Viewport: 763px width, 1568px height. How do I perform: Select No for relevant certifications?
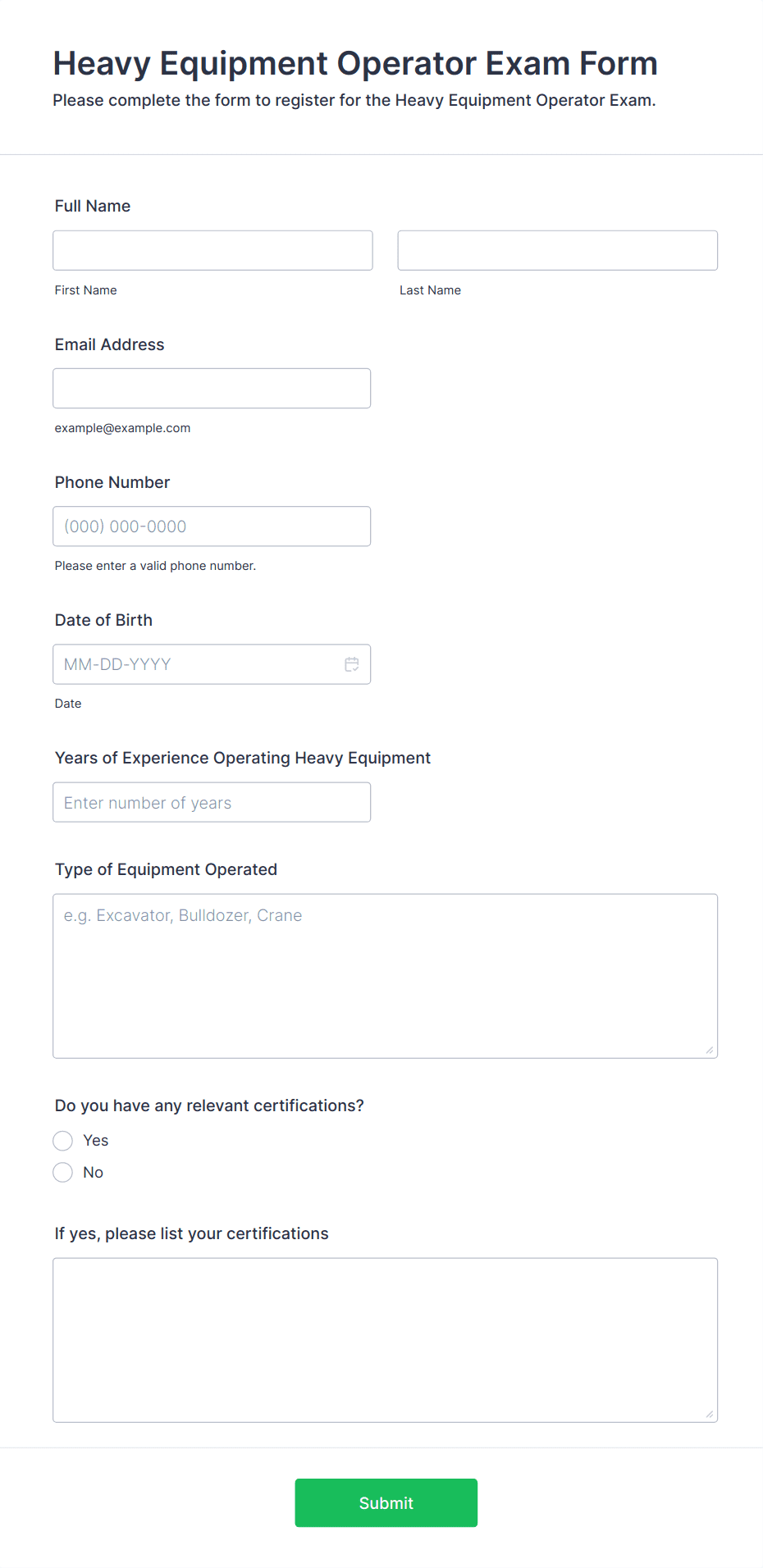[x=63, y=1173]
